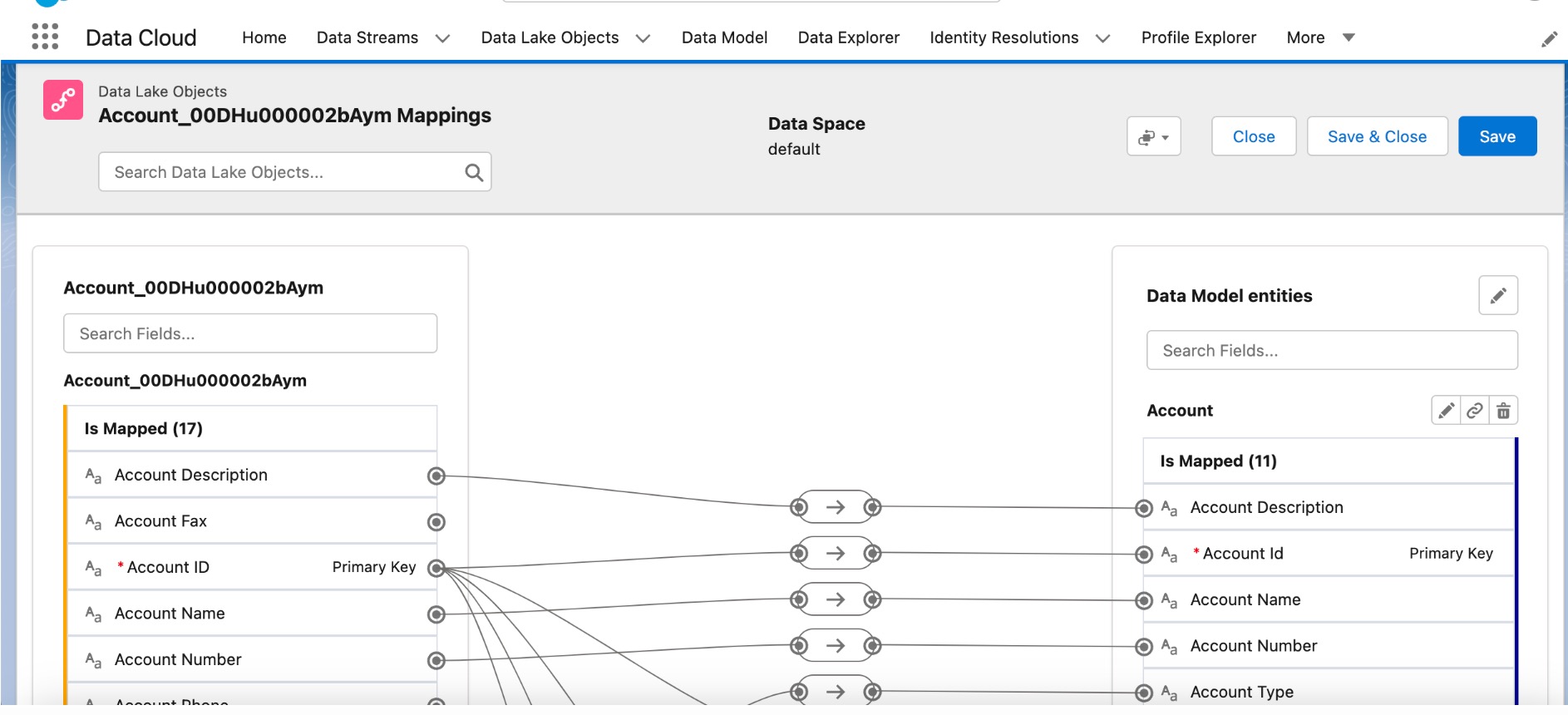Select the target Account Name connector node
Image resolution: width=1568 pixels, height=715 pixels.
tap(1144, 600)
